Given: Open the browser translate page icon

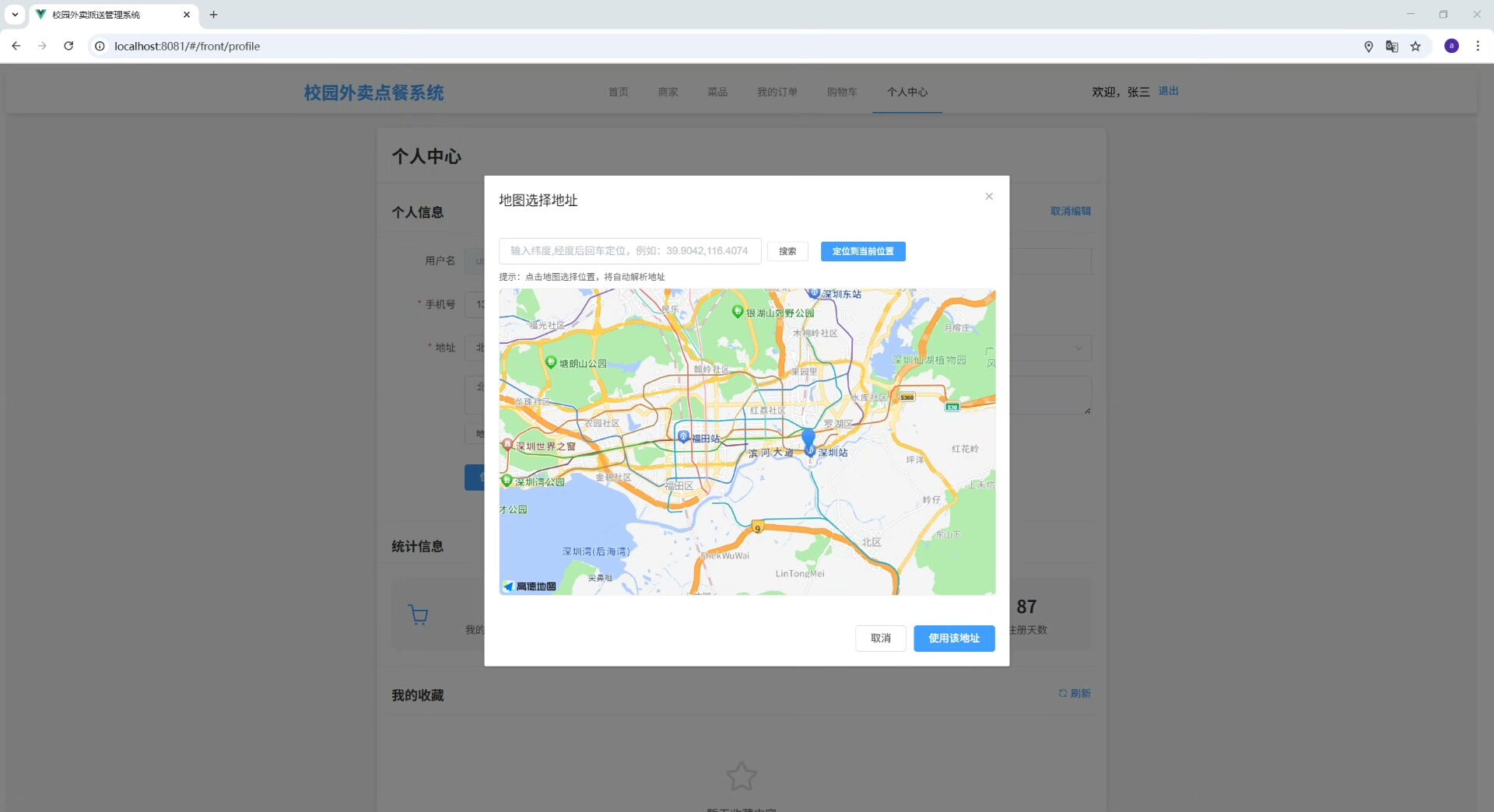Looking at the screenshot, I should click(1392, 46).
